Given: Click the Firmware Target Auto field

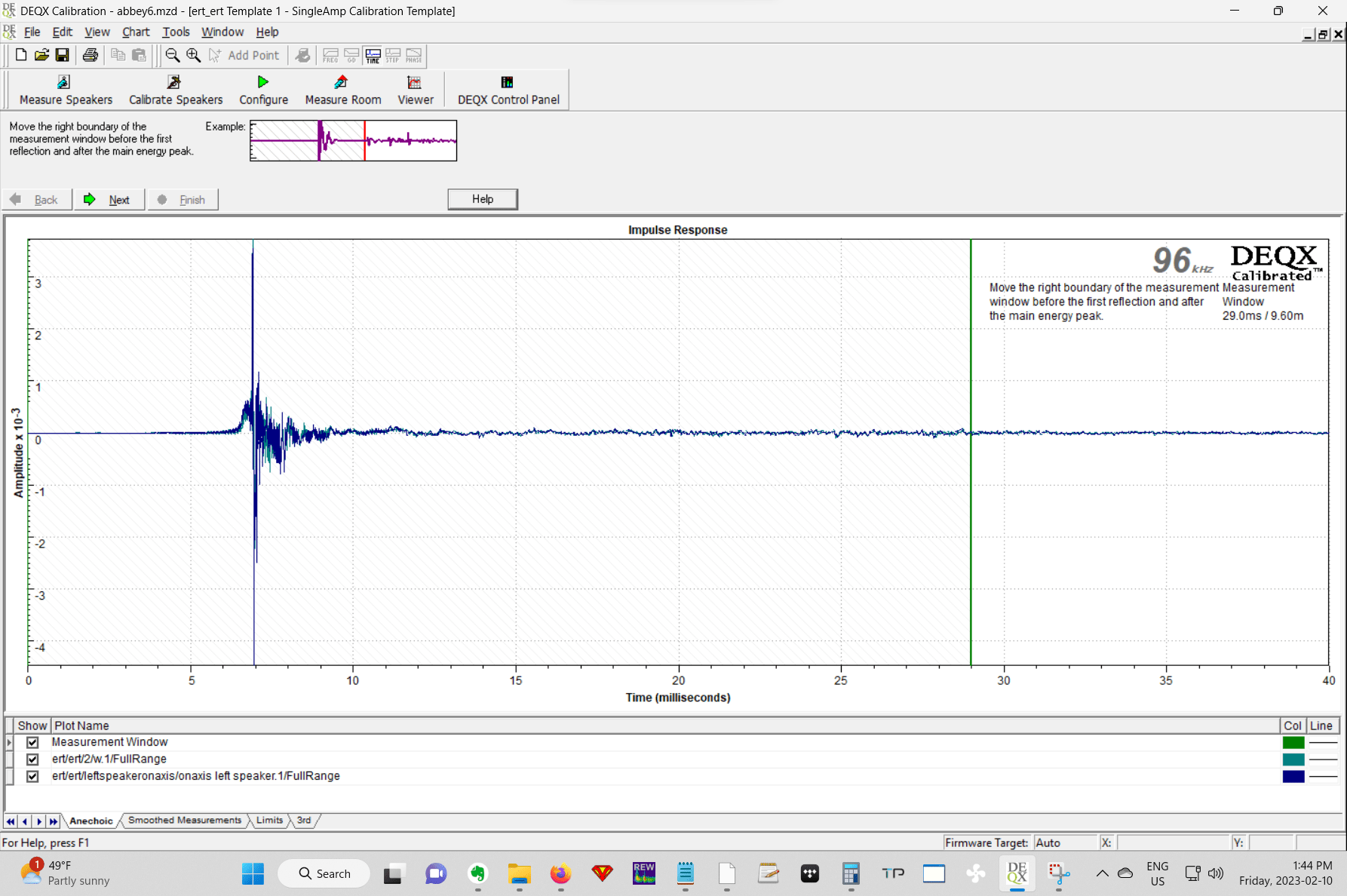Looking at the screenshot, I should point(1065,842).
